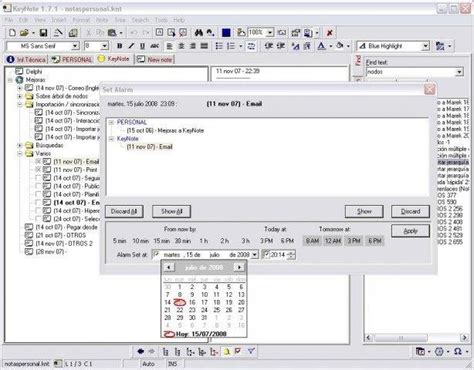Click the filter funnel icon in bottom toolbar
Image resolution: width=474 pixels, height=370 pixels.
251,351
